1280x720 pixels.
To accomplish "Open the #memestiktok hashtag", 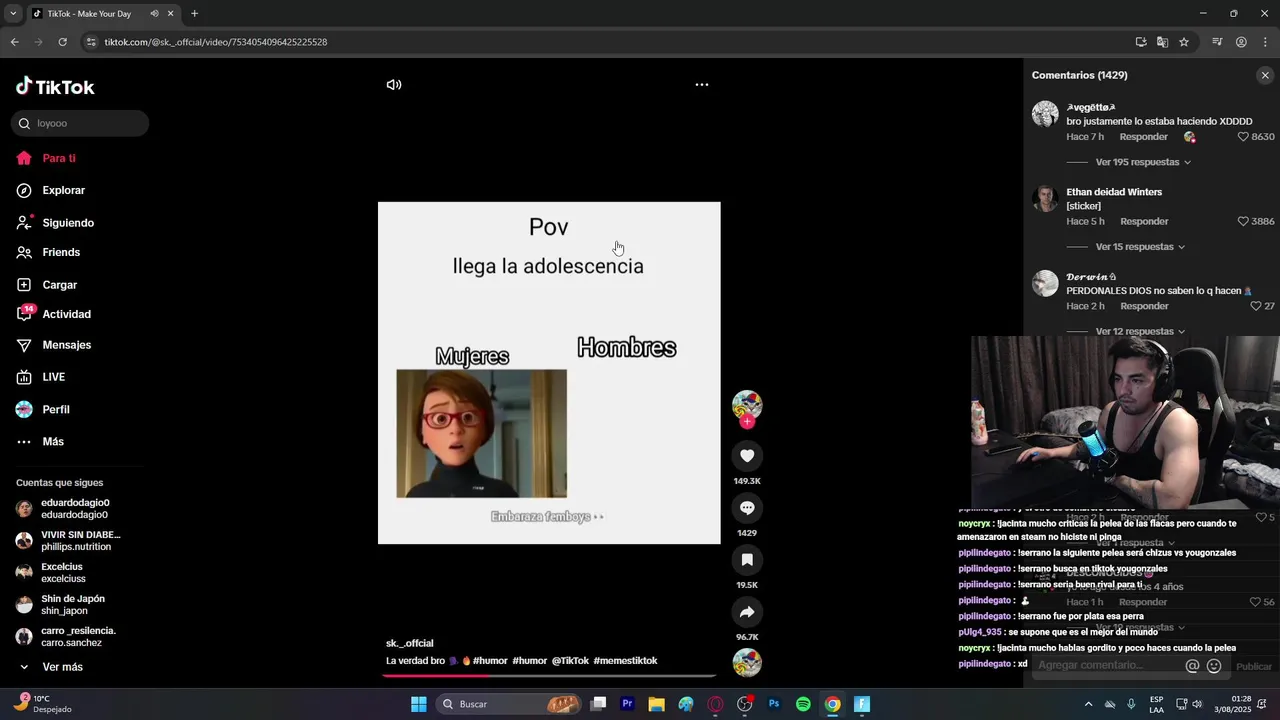I will [625, 661].
